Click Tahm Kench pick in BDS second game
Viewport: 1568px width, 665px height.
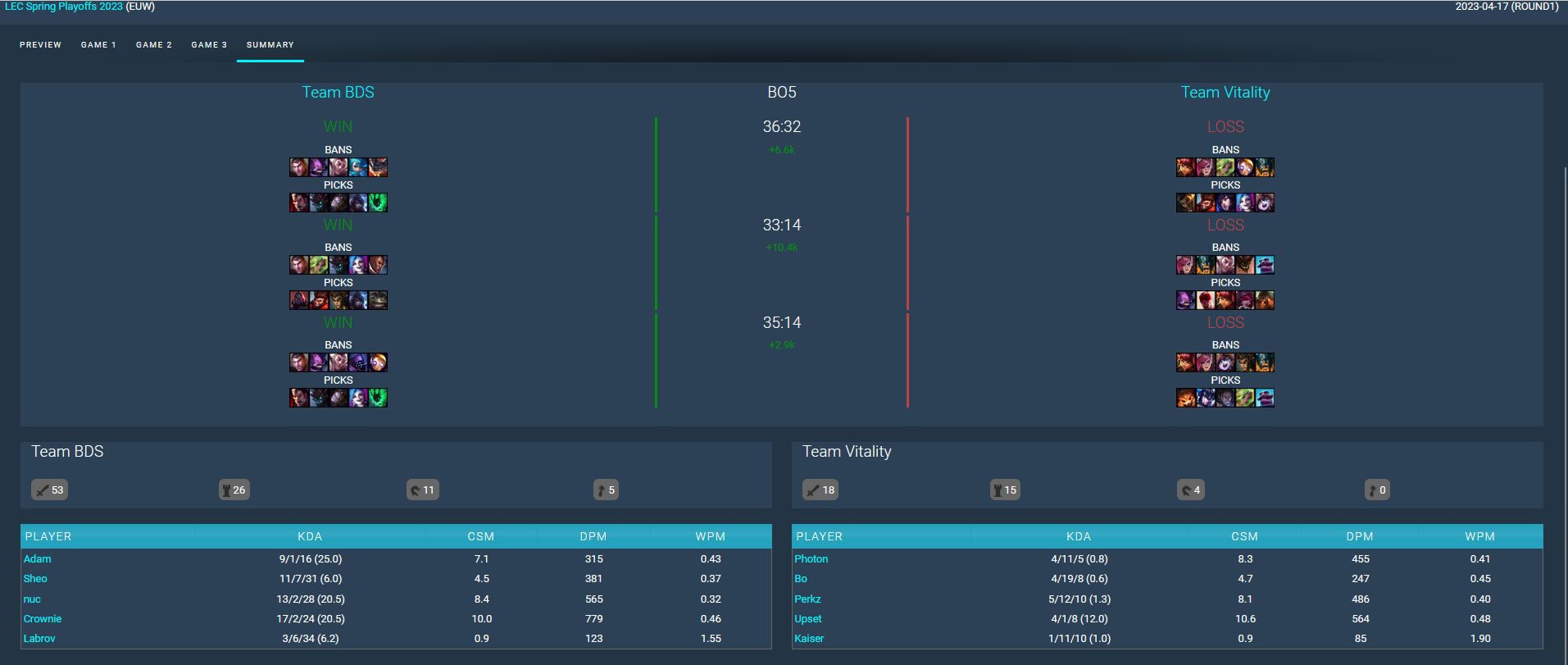pos(378,300)
